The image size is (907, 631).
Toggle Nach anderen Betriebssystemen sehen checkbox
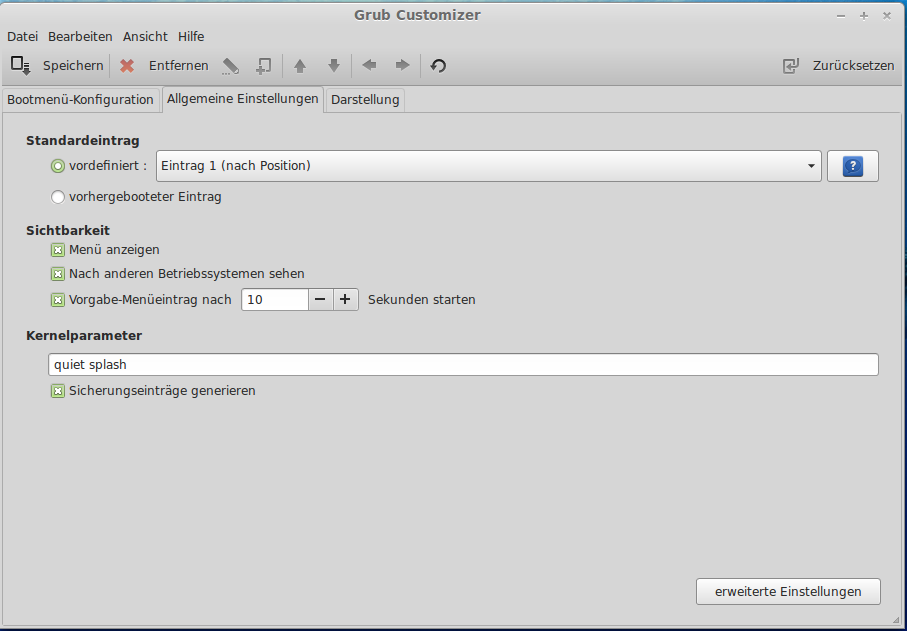[58, 274]
